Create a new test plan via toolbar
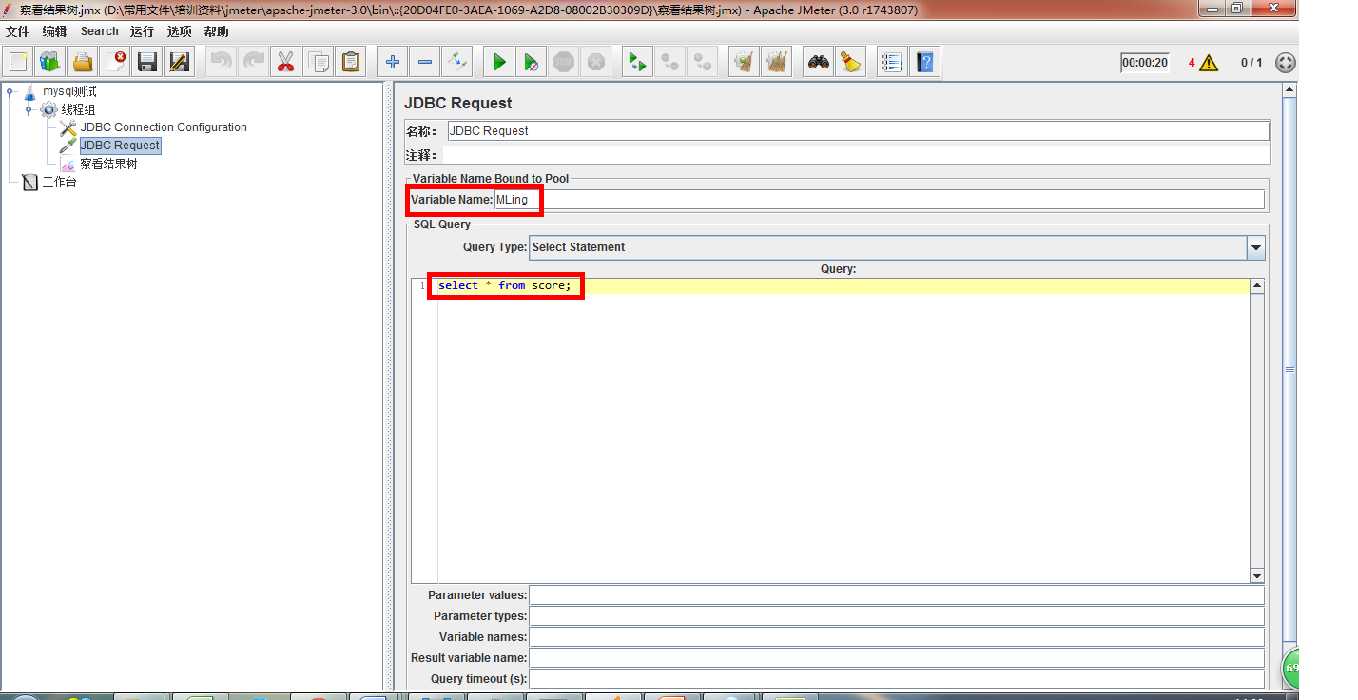The image size is (1358, 700). click(18, 62)
